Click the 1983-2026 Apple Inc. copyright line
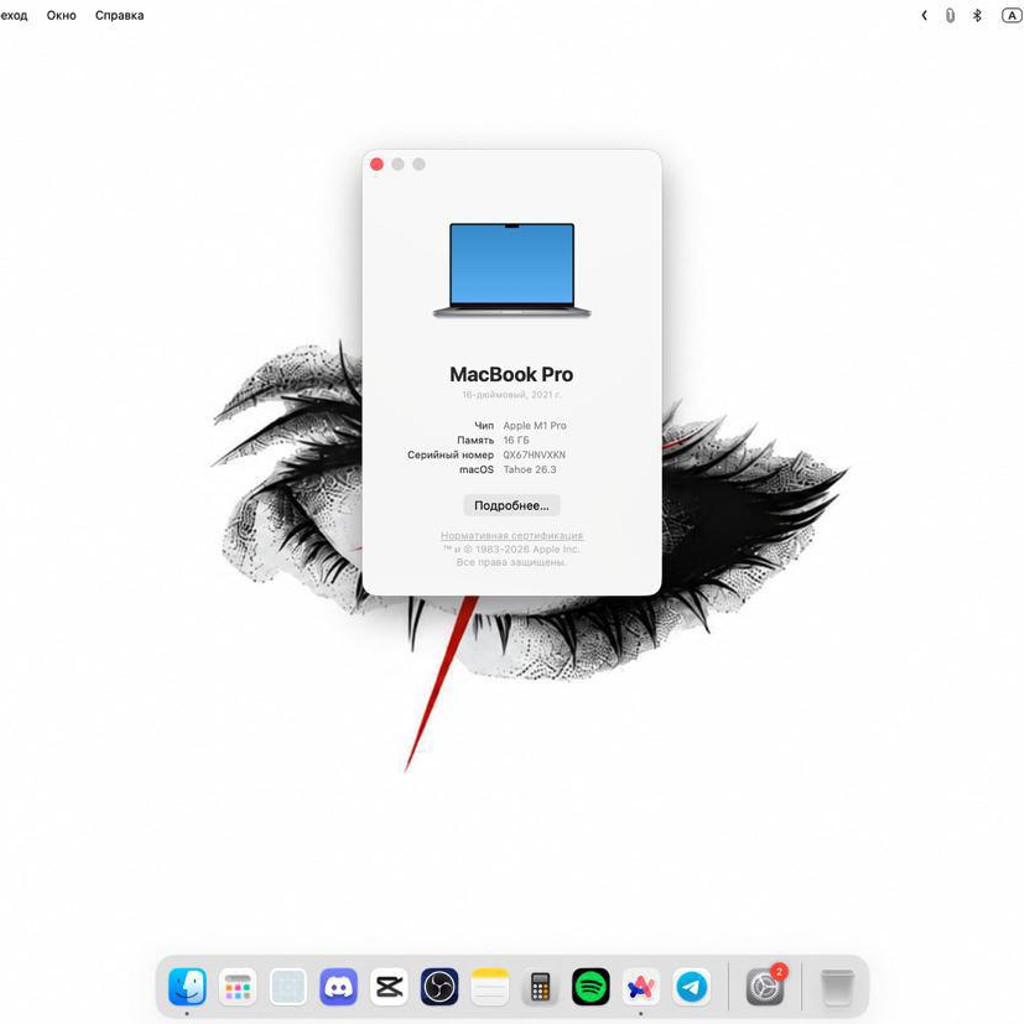 511,549
